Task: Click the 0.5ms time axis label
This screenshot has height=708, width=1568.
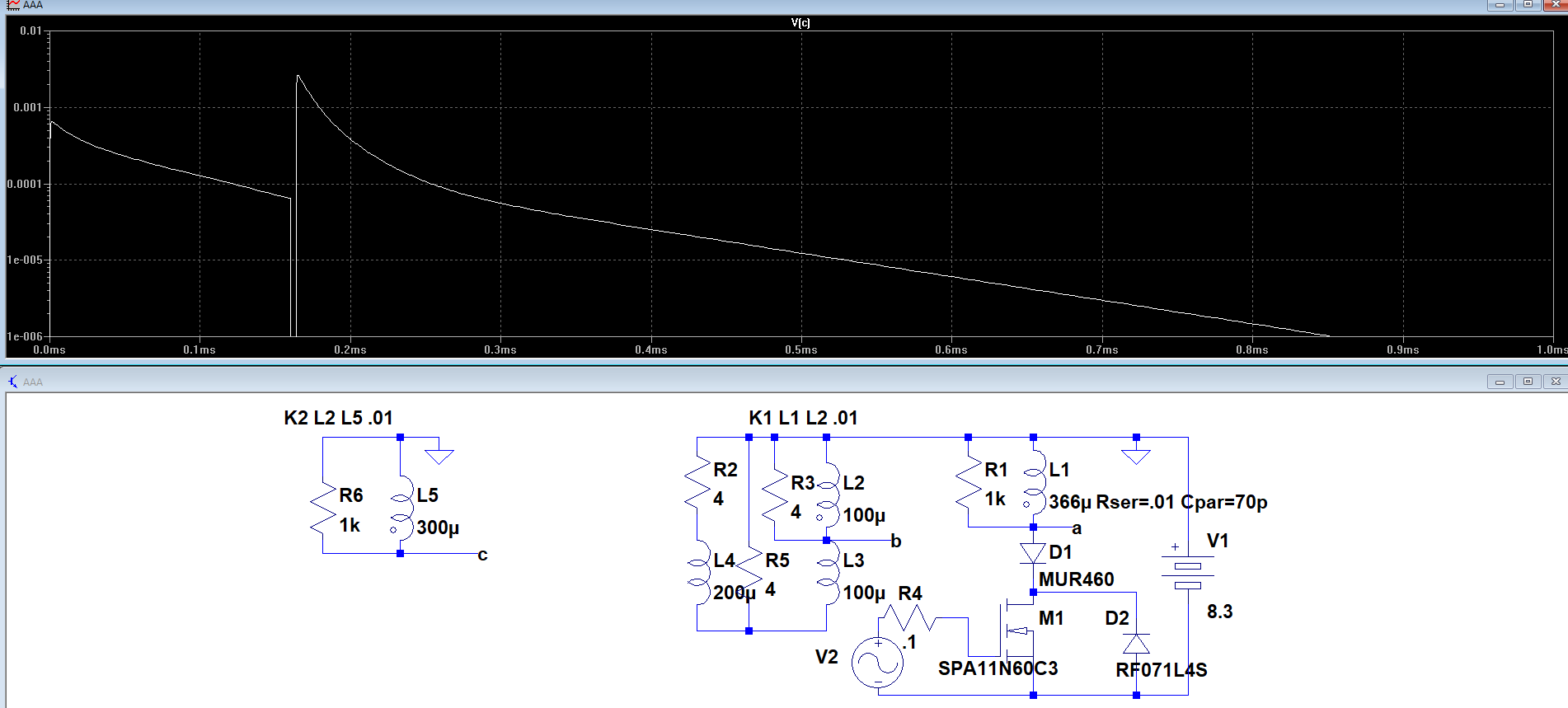Action: coord(800,349)
